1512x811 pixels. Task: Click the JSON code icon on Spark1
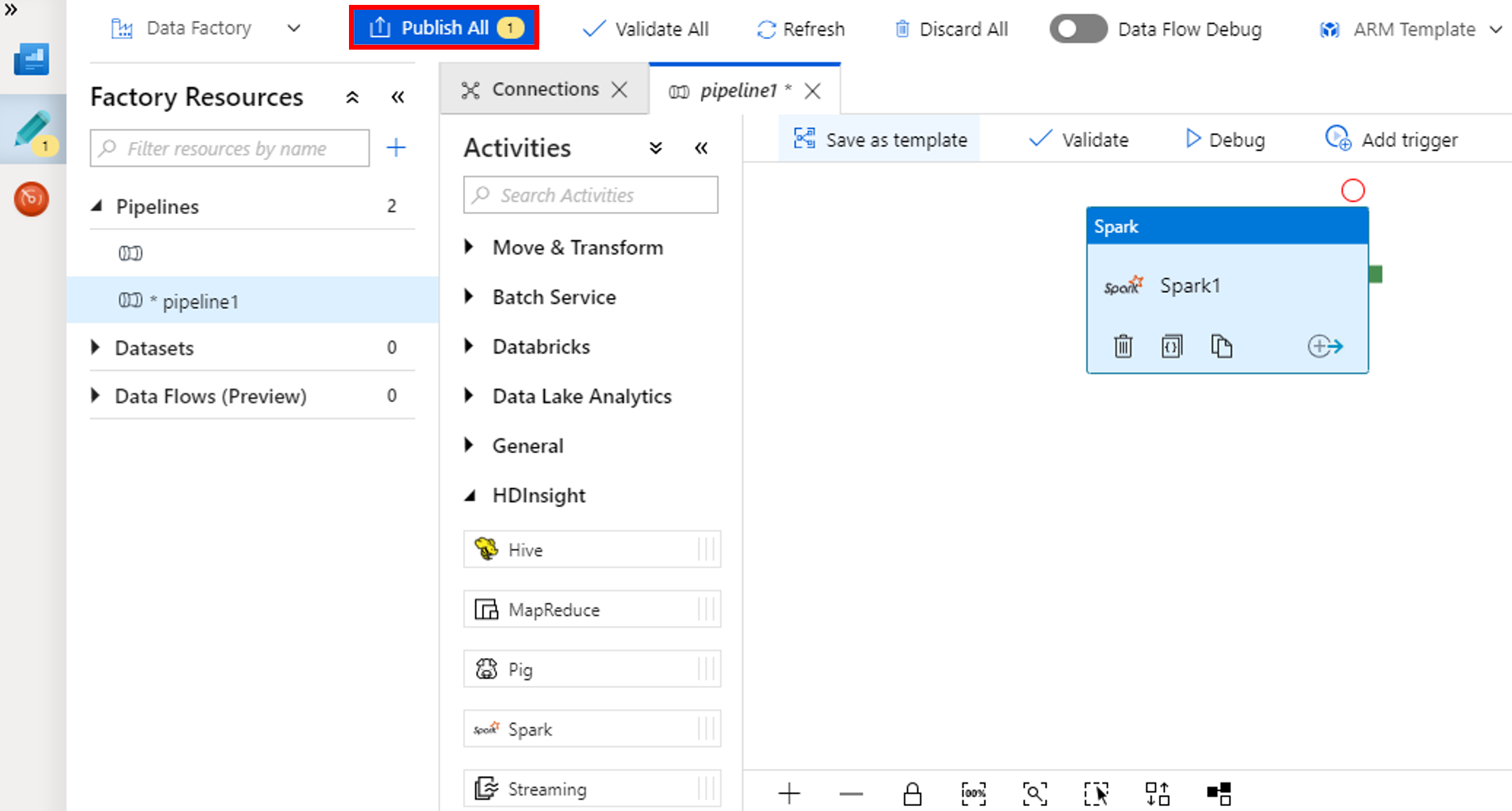coord(1173,346)
